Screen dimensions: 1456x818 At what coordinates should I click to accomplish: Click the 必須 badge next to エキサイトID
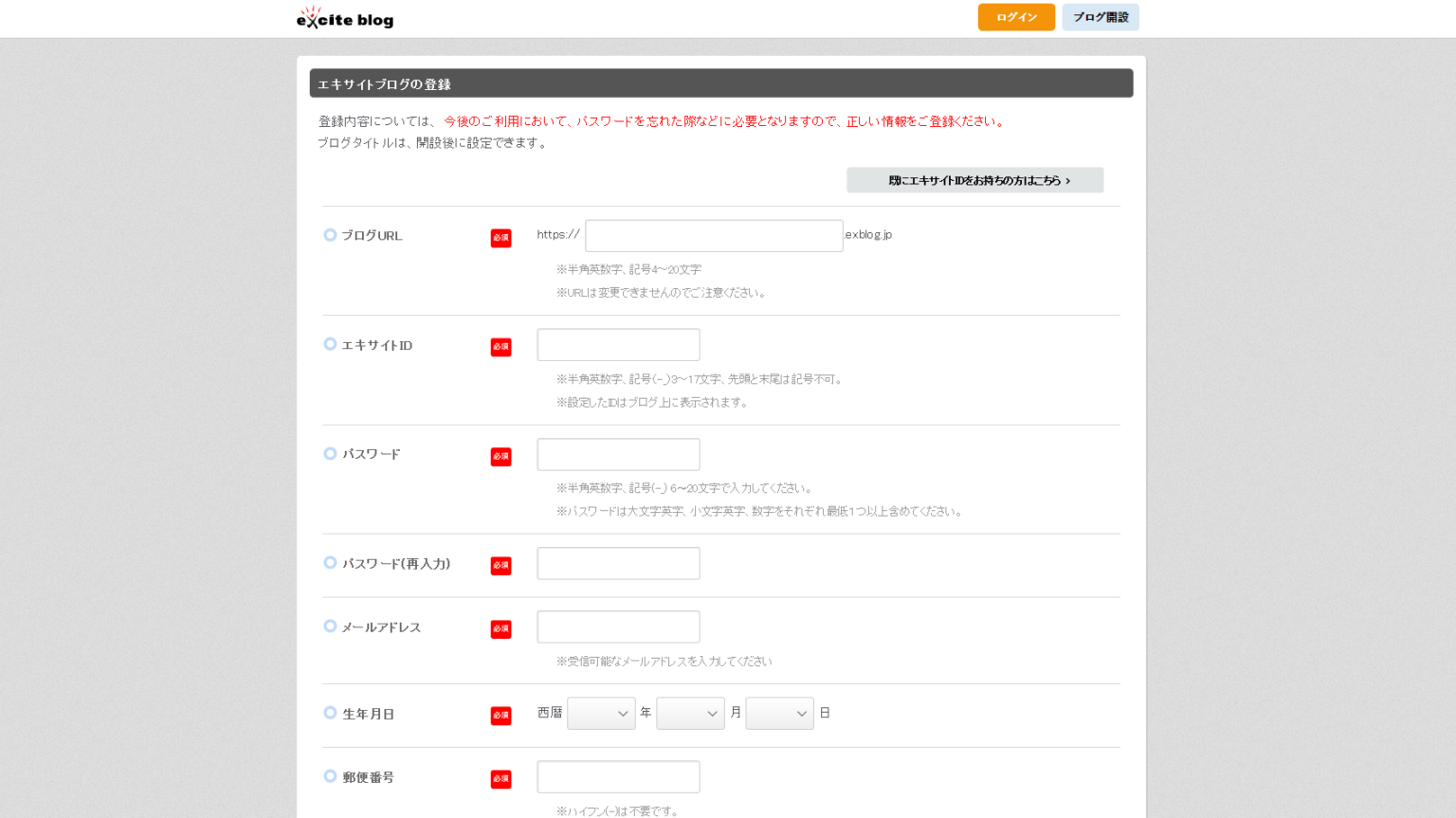(500, 347)
